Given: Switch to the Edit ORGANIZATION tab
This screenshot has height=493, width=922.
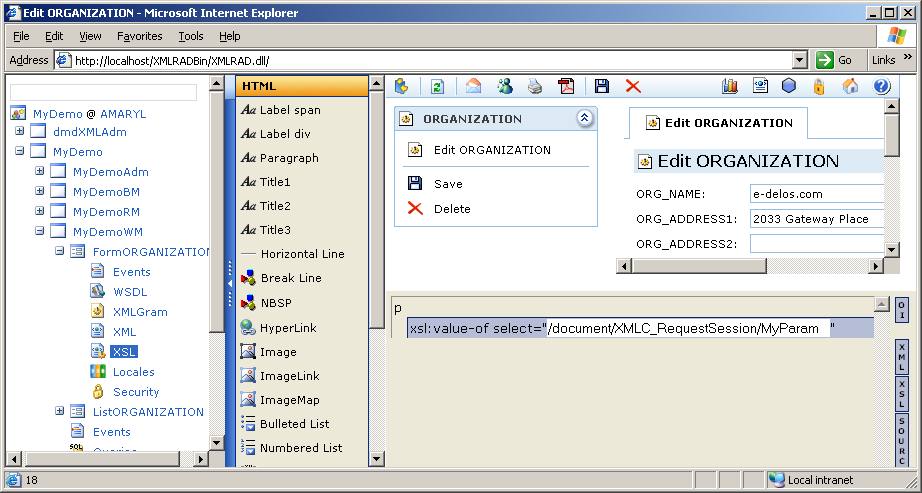Looking at the screenshot, I should coord(719,123).
